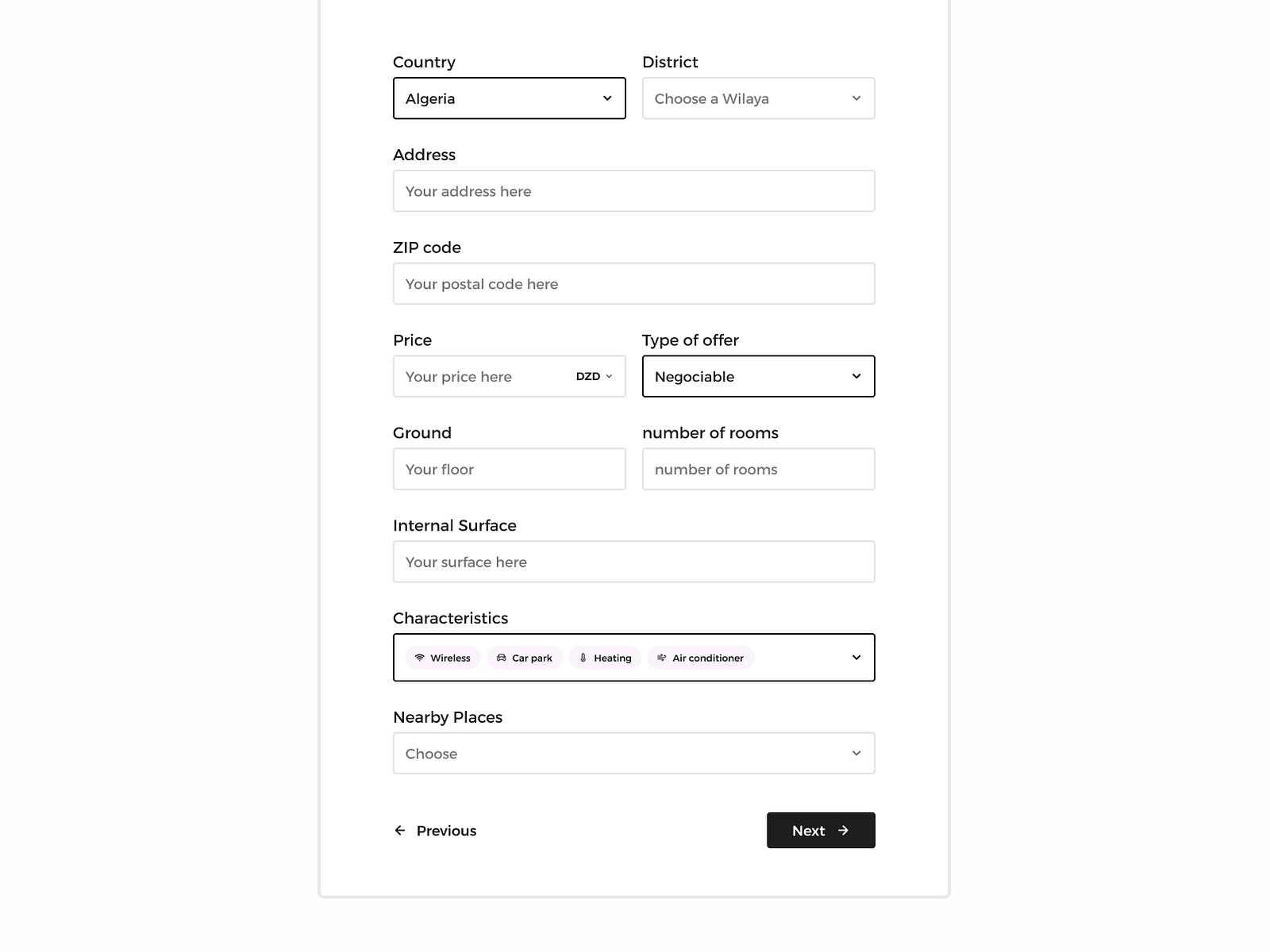
Task: Go back with the Previous link
Action: [x=445, y=831]
